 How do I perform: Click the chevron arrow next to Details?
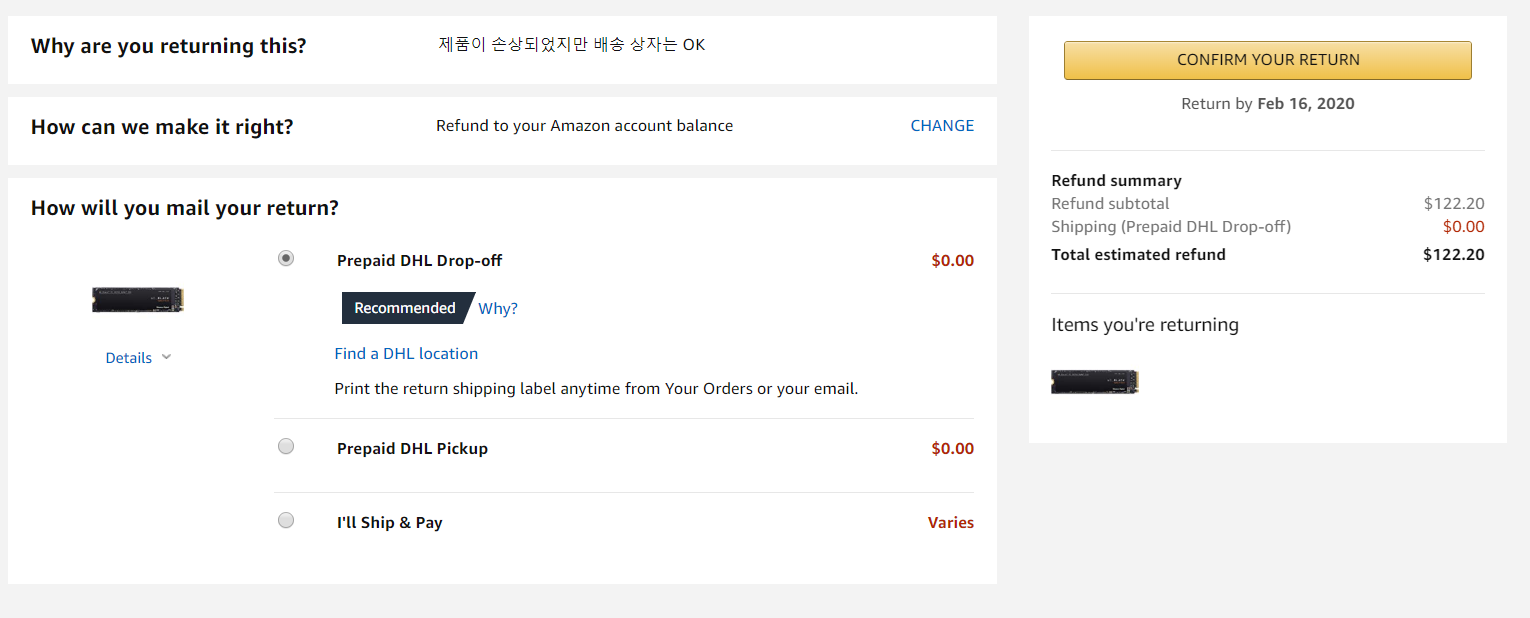point(166,358)
